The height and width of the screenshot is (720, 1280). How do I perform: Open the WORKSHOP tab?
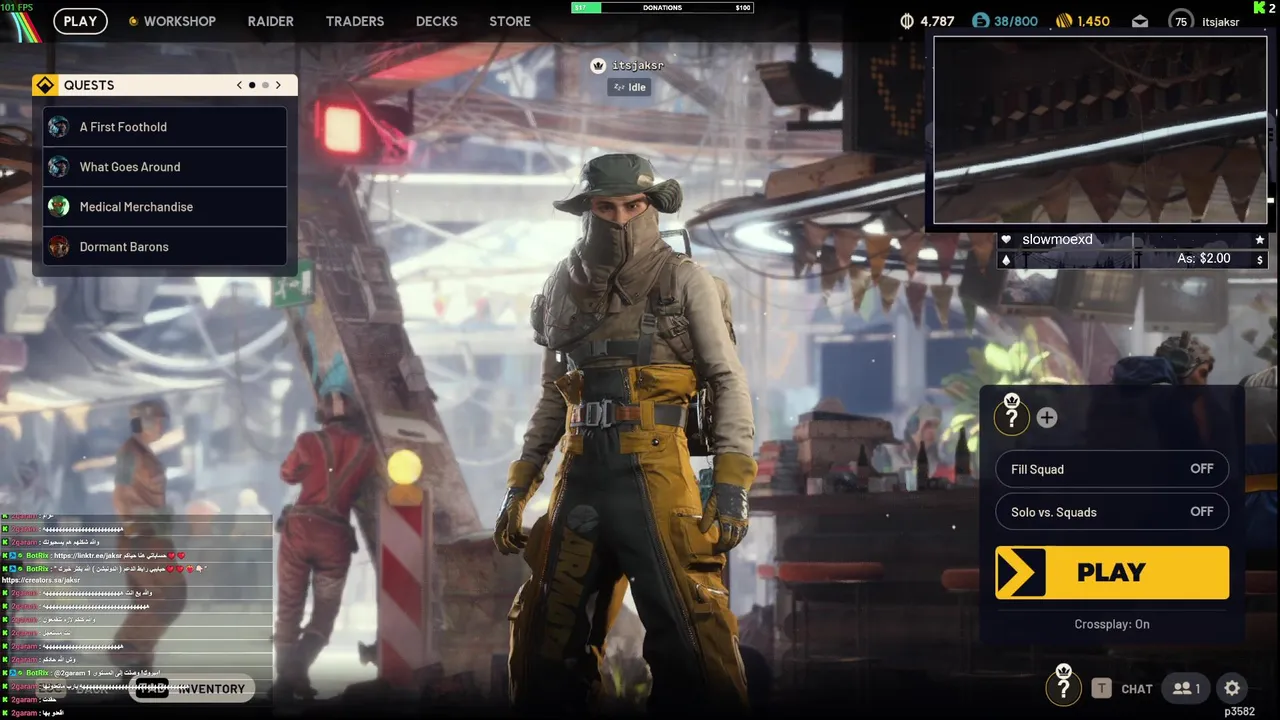pyautogui.click(x=179, y=21)
